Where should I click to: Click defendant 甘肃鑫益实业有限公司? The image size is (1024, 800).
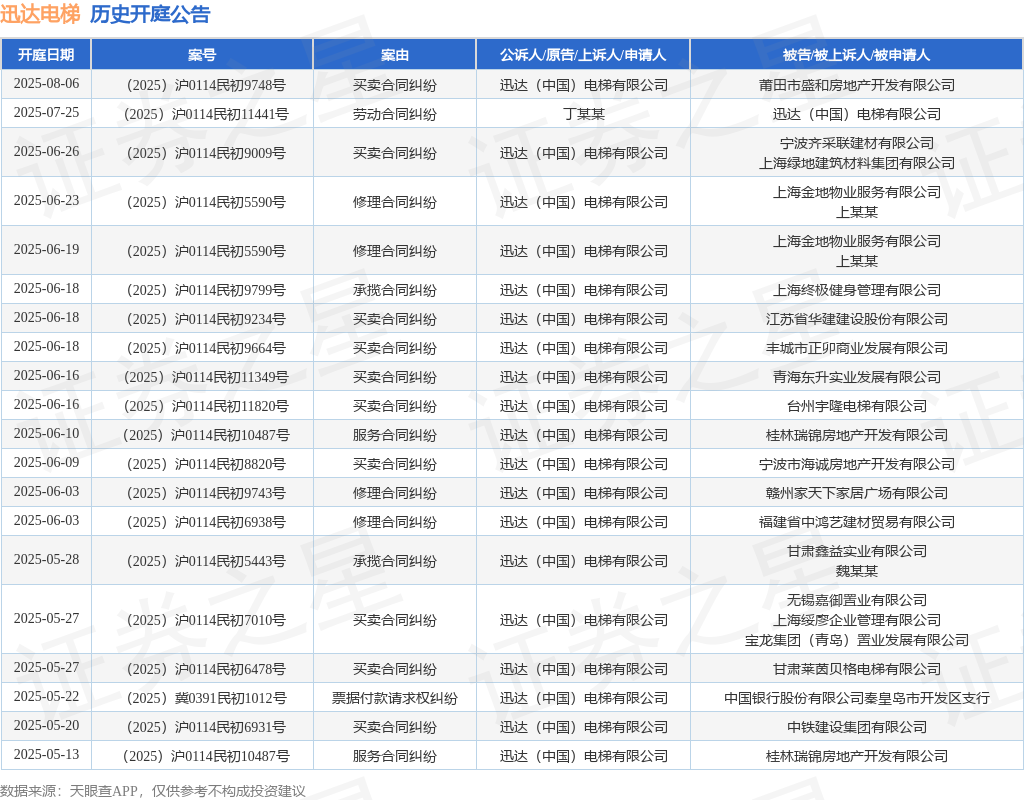pyautogui.click(x=857, y=551)
